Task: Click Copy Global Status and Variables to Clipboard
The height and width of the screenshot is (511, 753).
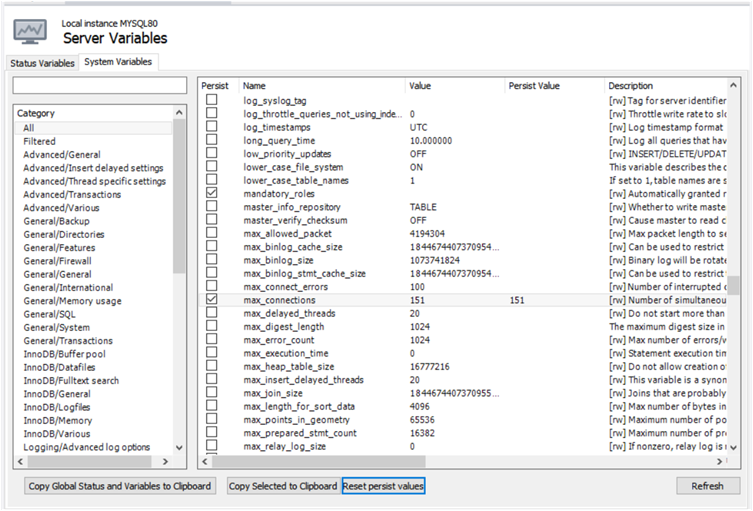Action: pyautogui.click(x=119, y=486)
